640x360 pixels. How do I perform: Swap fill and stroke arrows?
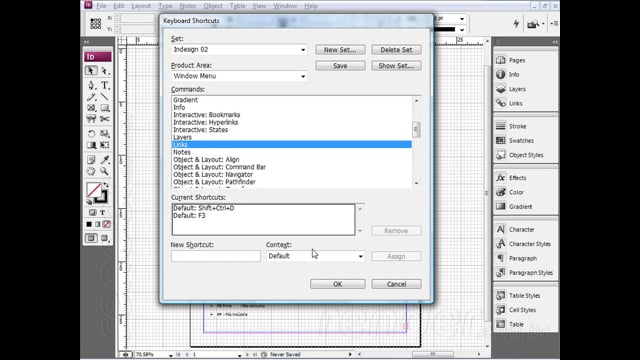[106, 185]
